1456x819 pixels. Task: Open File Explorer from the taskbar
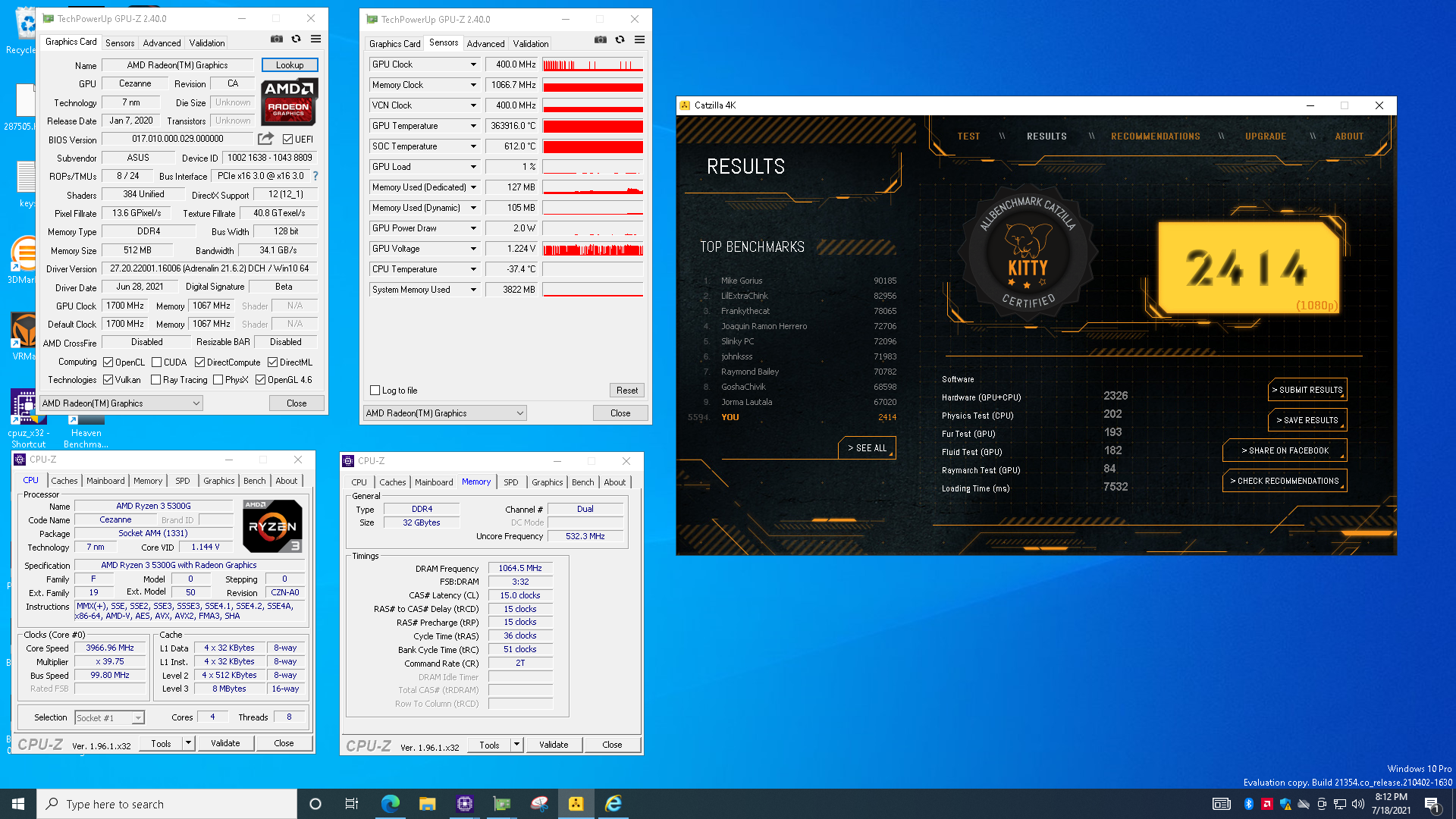tap(427, 804)
